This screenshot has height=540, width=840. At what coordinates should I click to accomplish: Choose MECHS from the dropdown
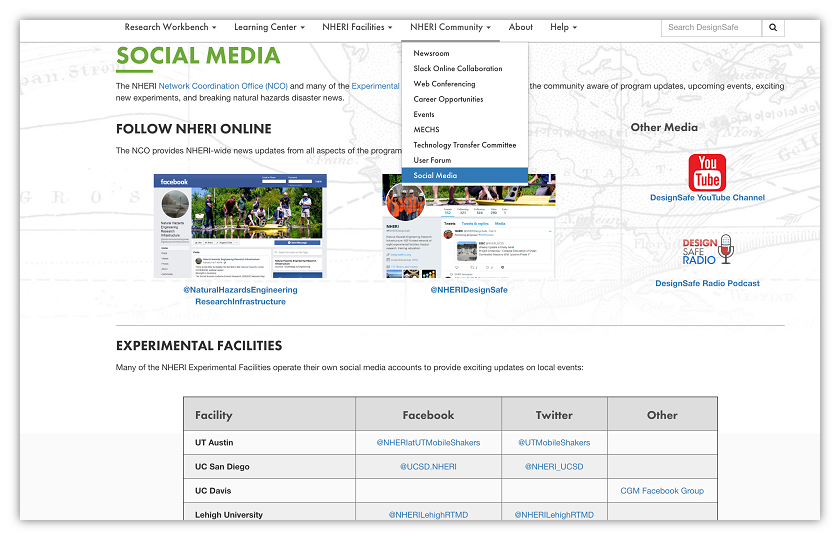point(464,130)
